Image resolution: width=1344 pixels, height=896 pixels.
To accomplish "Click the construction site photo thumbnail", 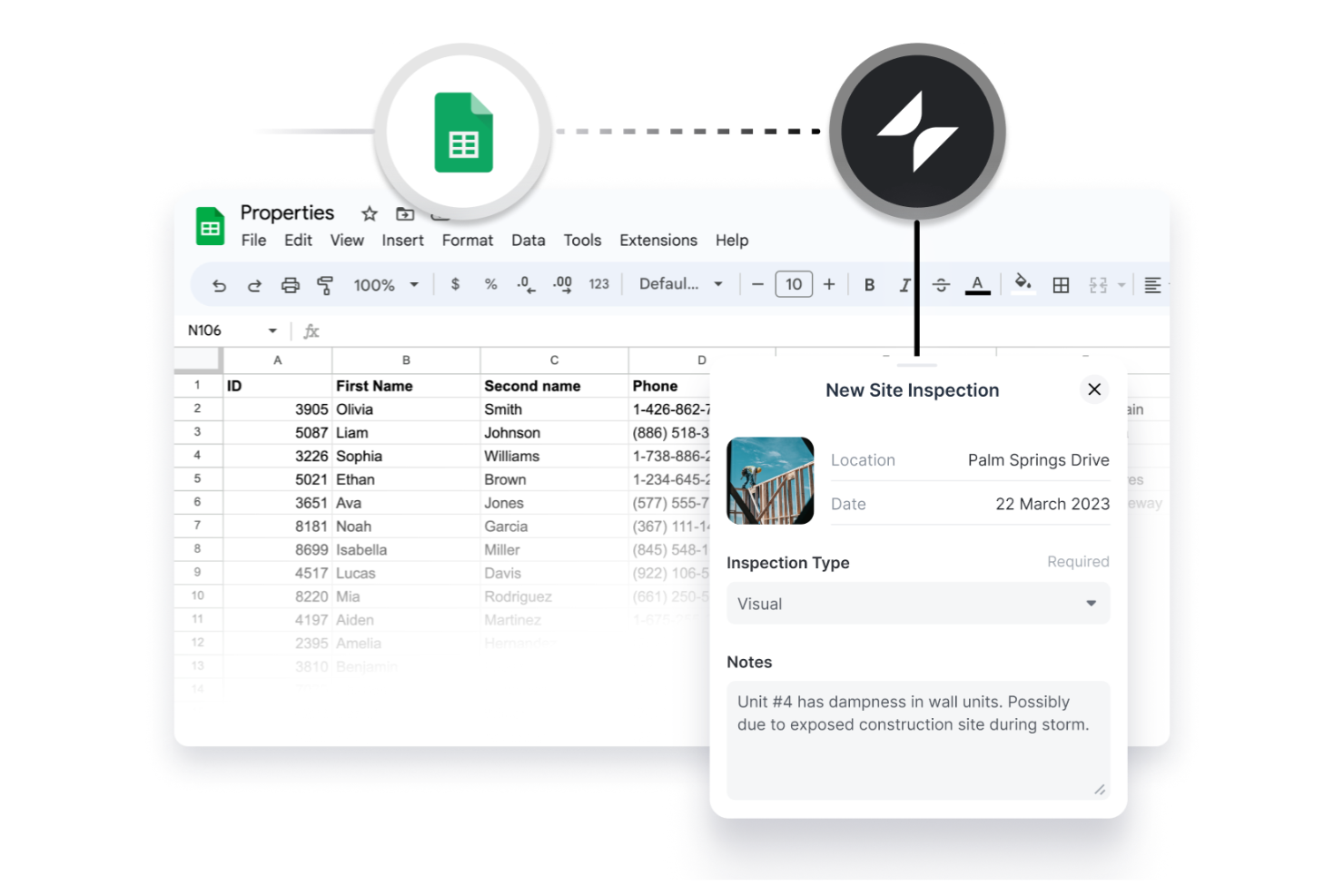I will pyautogui.click(x=770, y=480).
